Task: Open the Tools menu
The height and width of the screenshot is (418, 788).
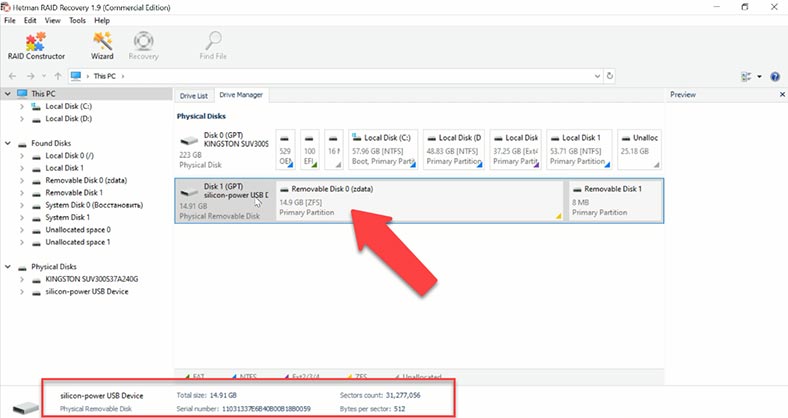Action: click(x=77, y=21)
